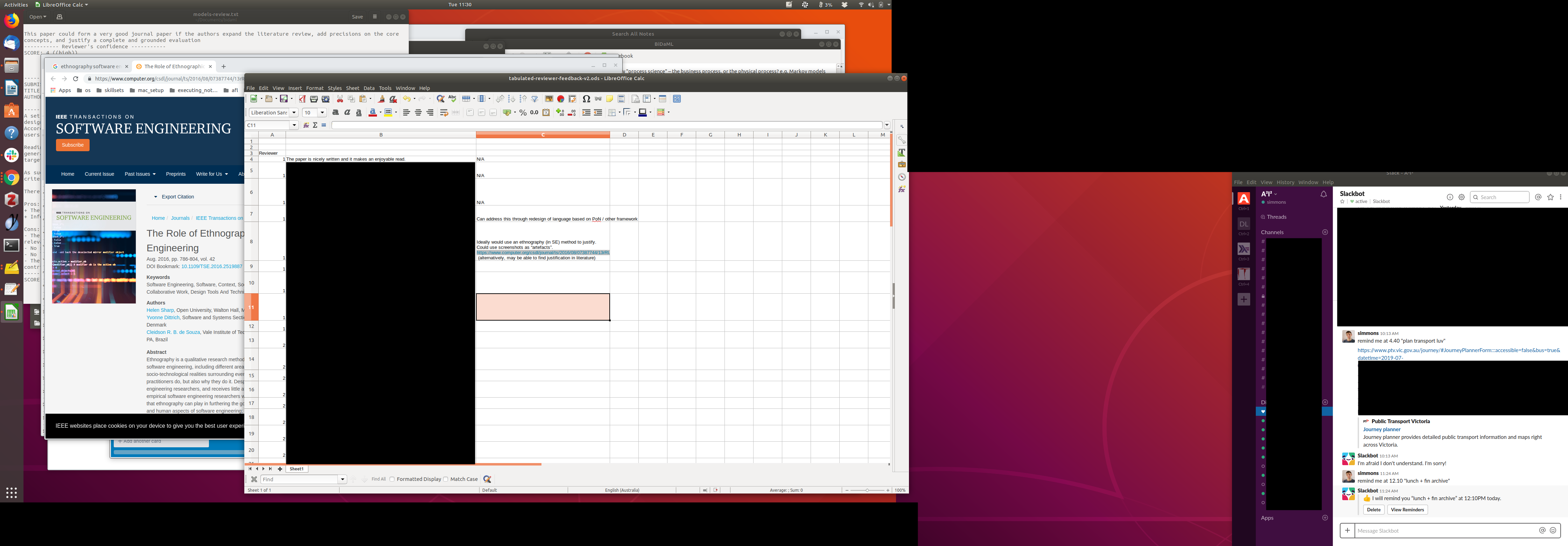
Task: Click the Insert Chart icon
Action: (561, 99)
